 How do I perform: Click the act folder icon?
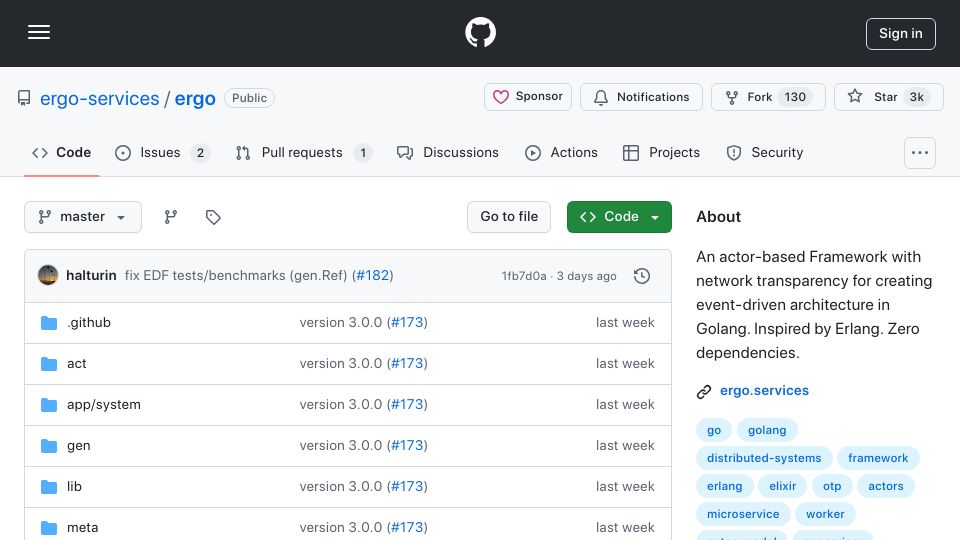point(49,364)
